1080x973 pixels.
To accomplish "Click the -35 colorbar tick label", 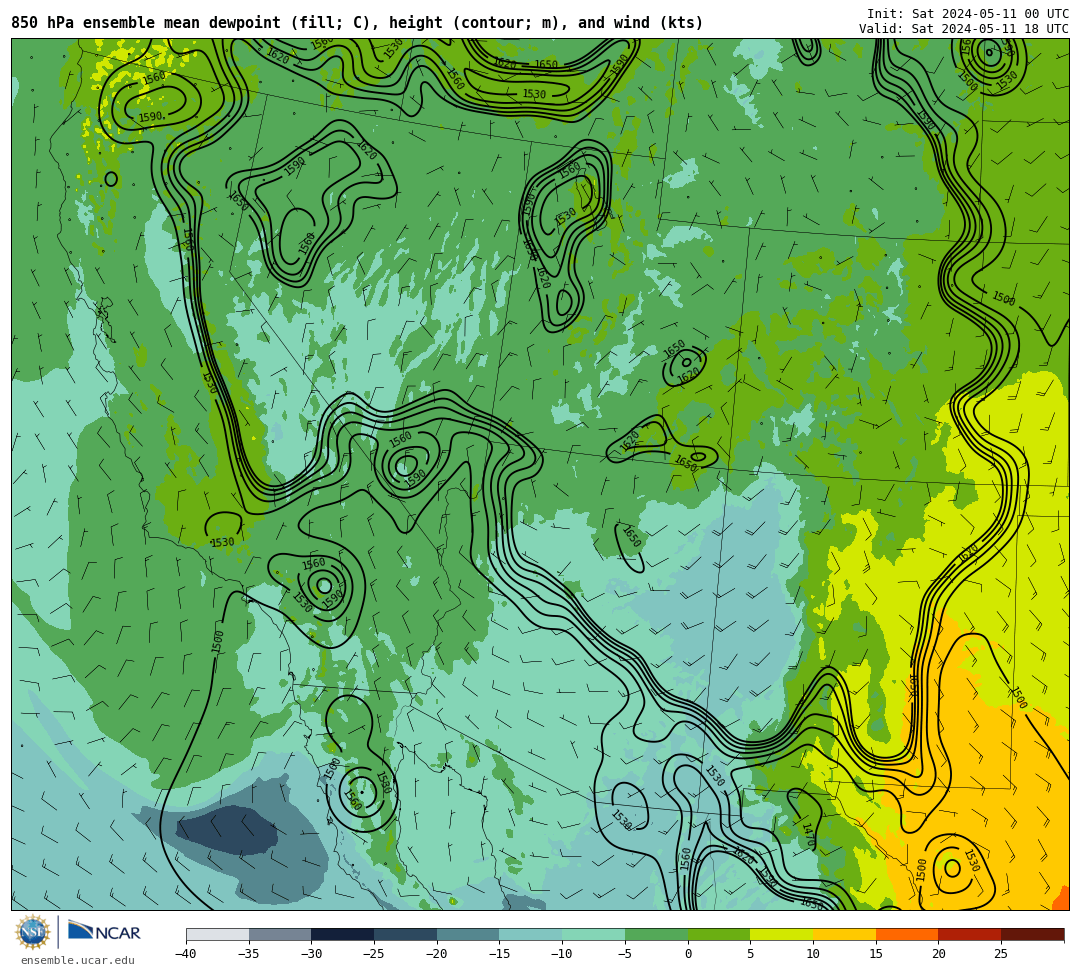I will tap(248, 954).
